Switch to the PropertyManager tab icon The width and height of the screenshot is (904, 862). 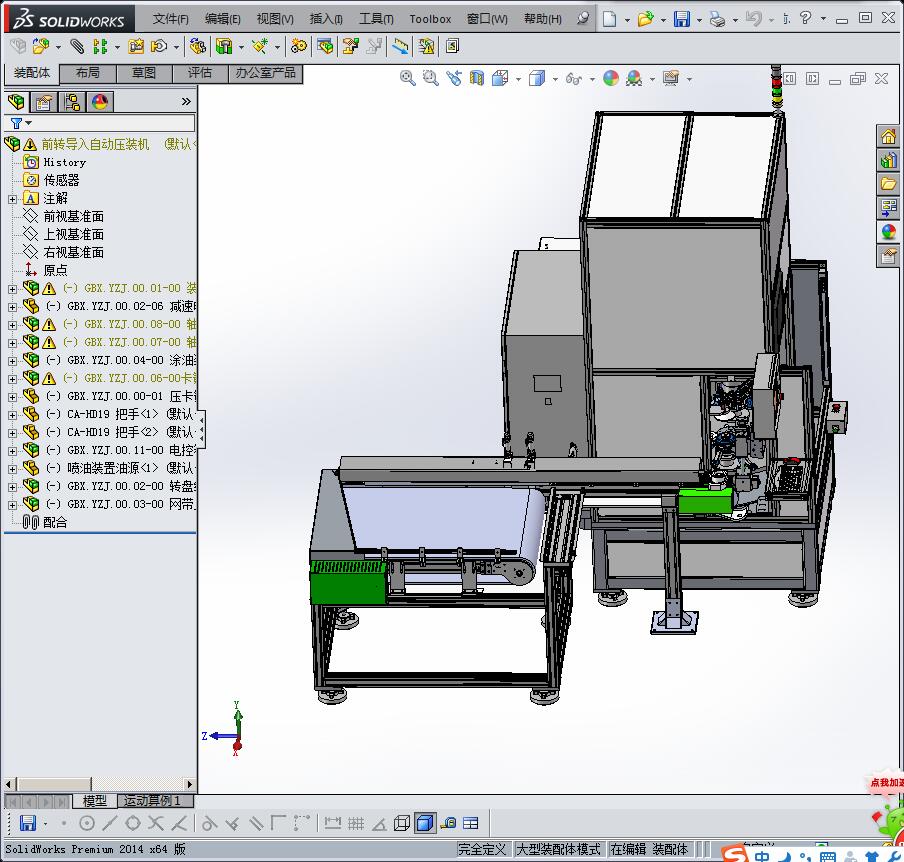tap(44, 102)
